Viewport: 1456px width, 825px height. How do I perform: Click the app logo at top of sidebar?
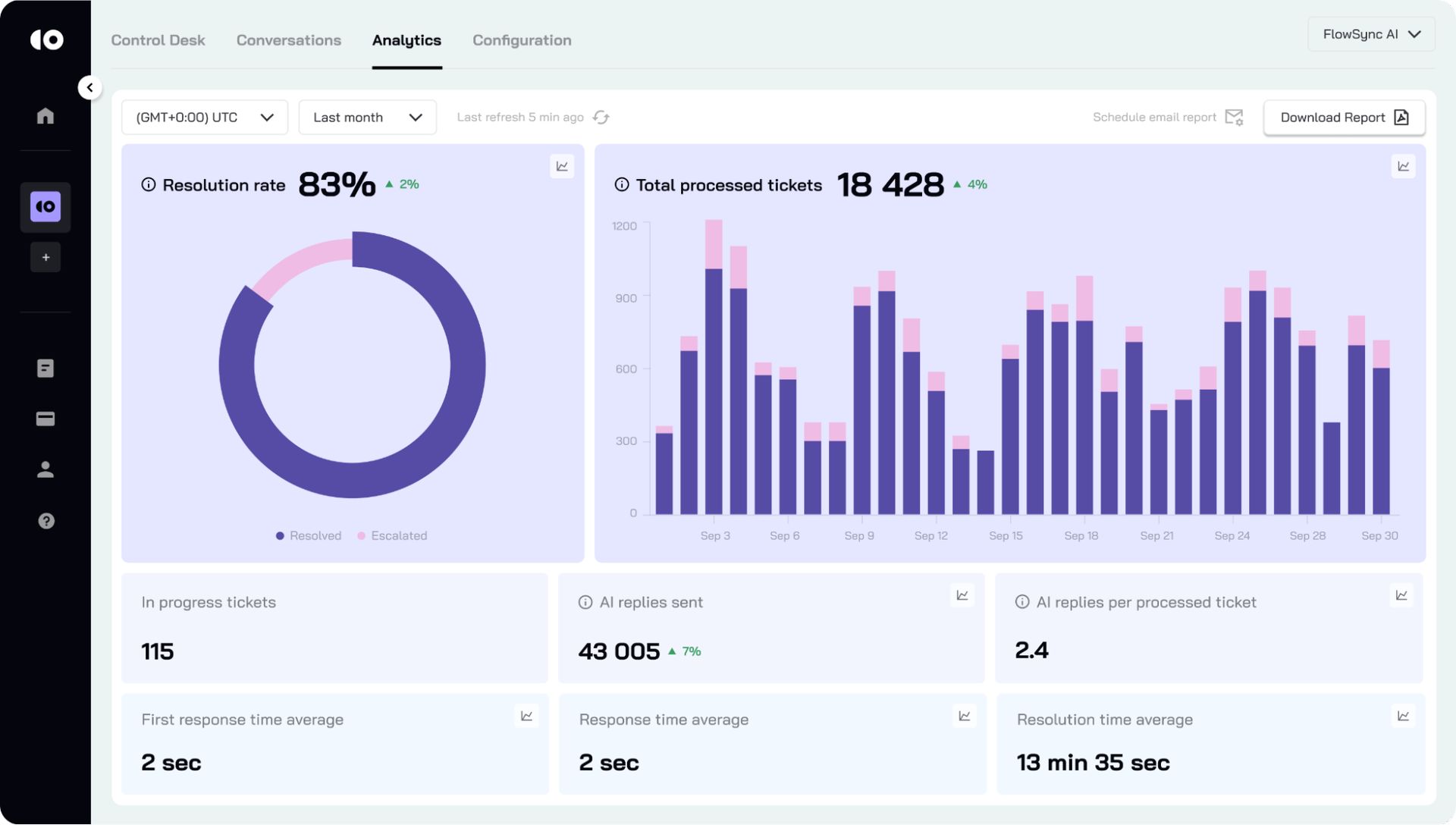46,39
